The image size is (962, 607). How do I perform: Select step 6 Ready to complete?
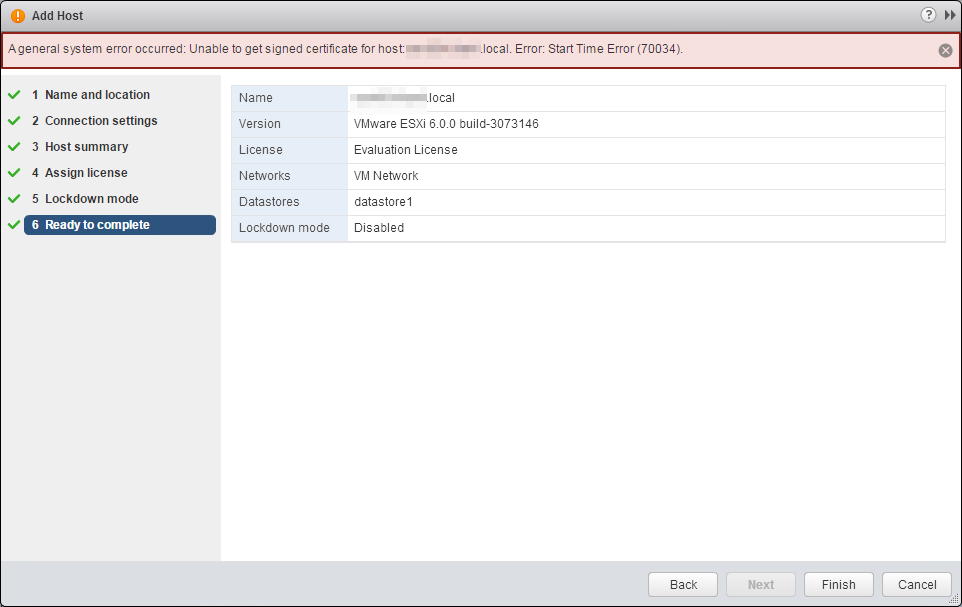(120, 225)
